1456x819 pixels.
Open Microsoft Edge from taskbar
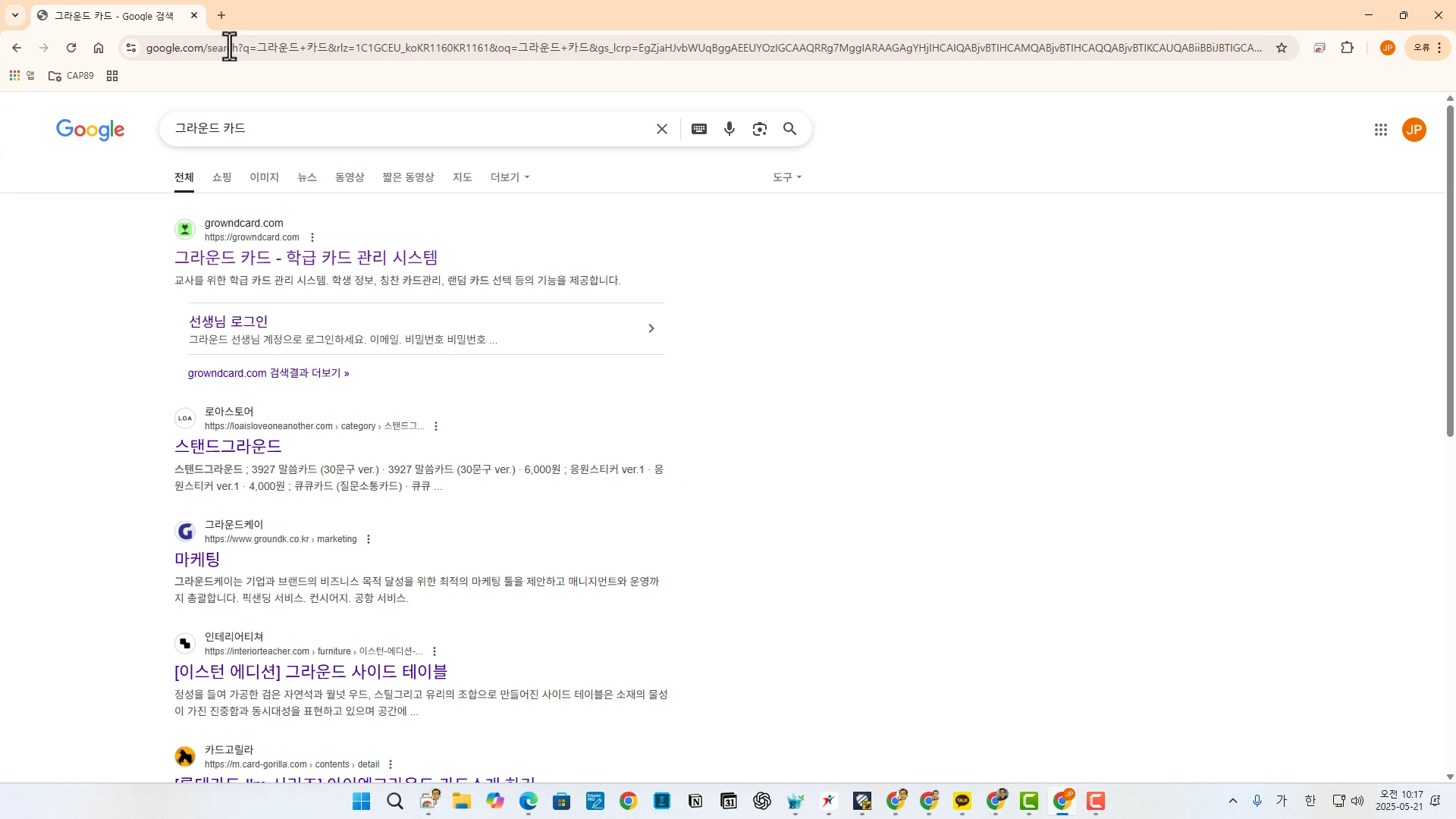pos(529,802)
